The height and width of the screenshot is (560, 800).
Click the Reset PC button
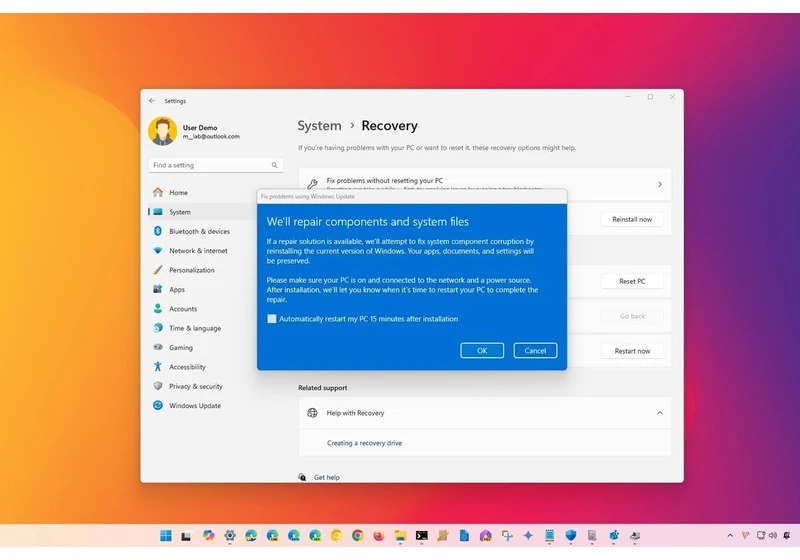click(632, 281)
